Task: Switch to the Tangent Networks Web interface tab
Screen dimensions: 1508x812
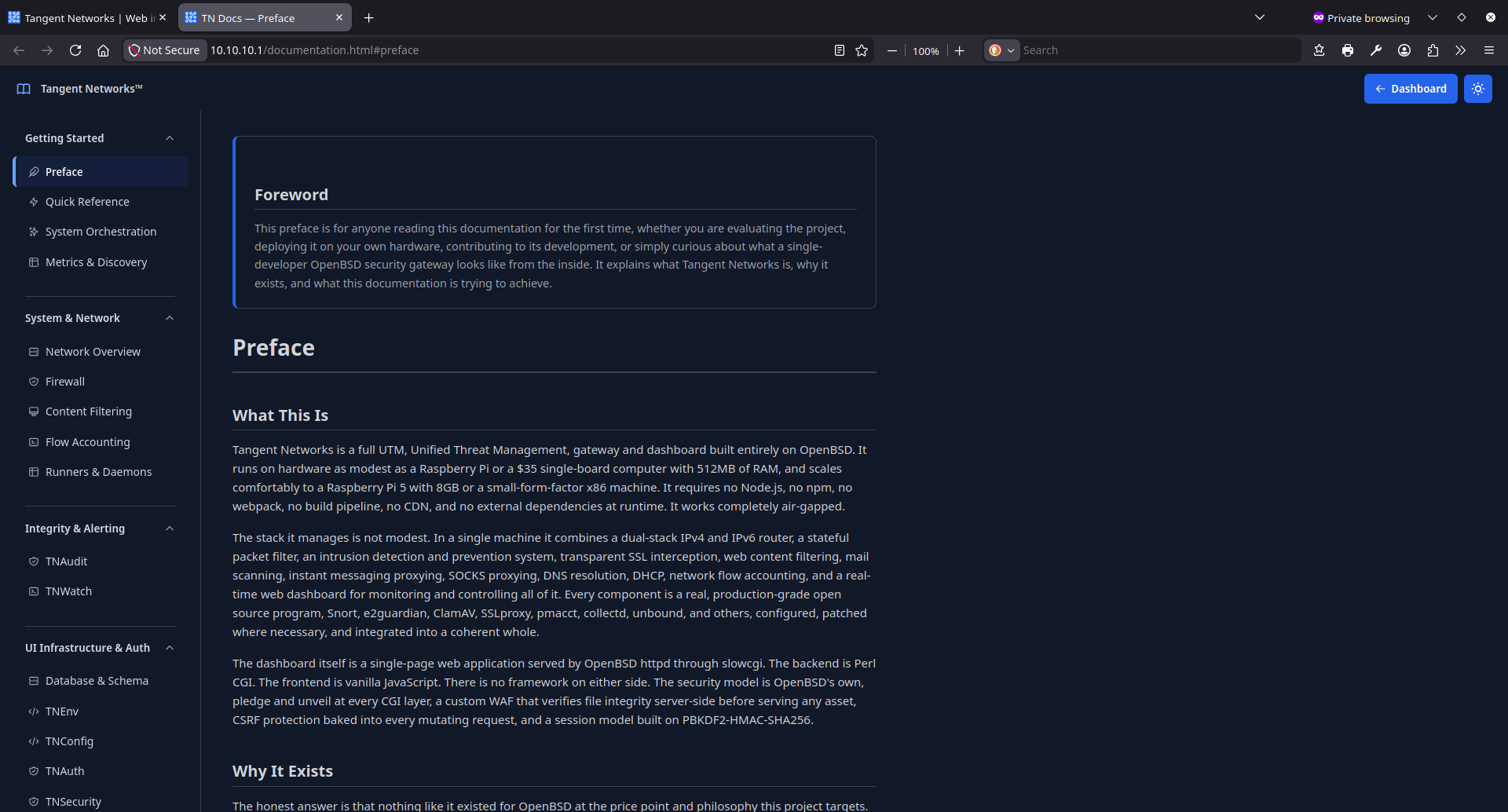Action: [79, 17]
